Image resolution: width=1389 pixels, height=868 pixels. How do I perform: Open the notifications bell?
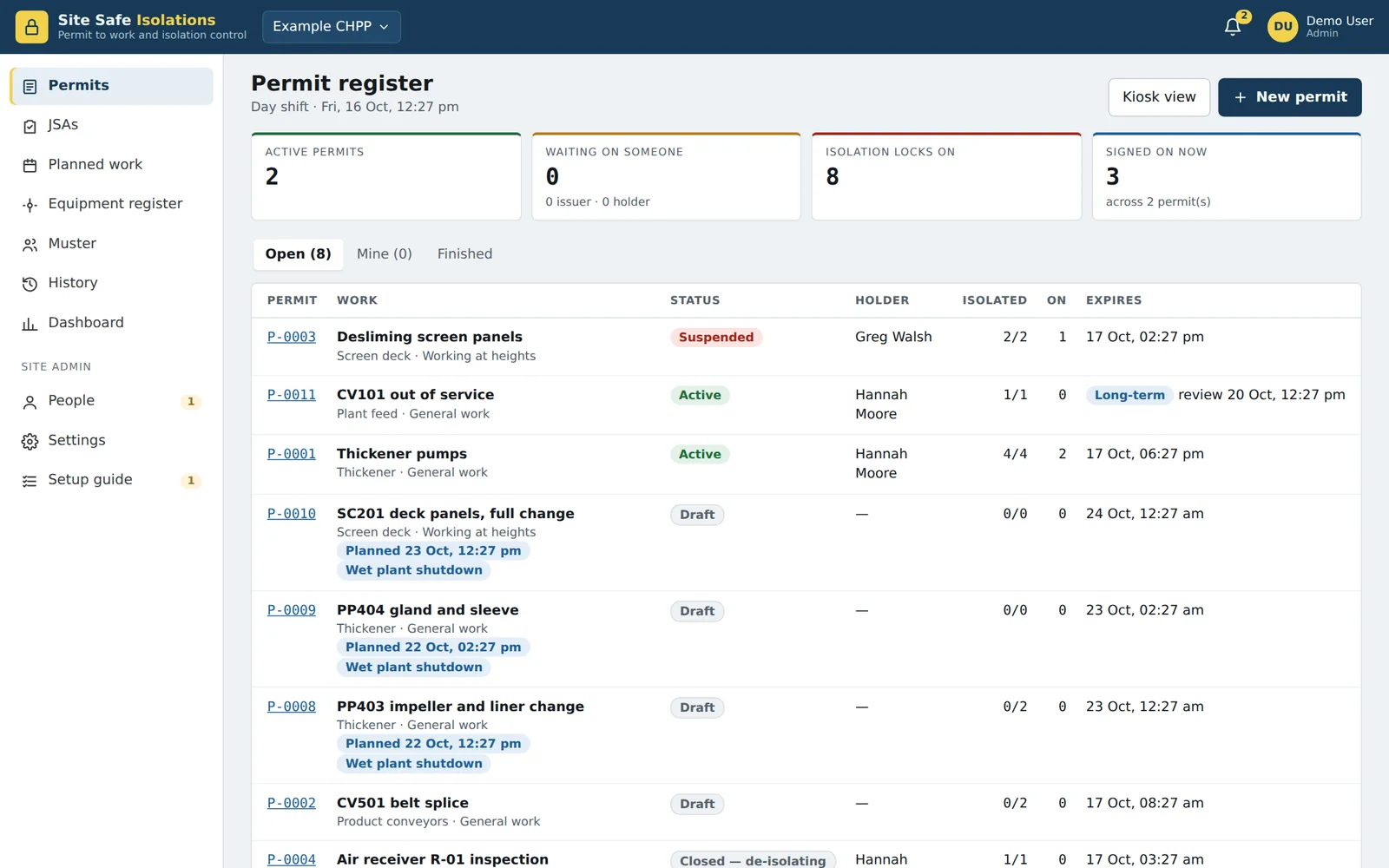pyautogui.click(x=1233, y=27)
